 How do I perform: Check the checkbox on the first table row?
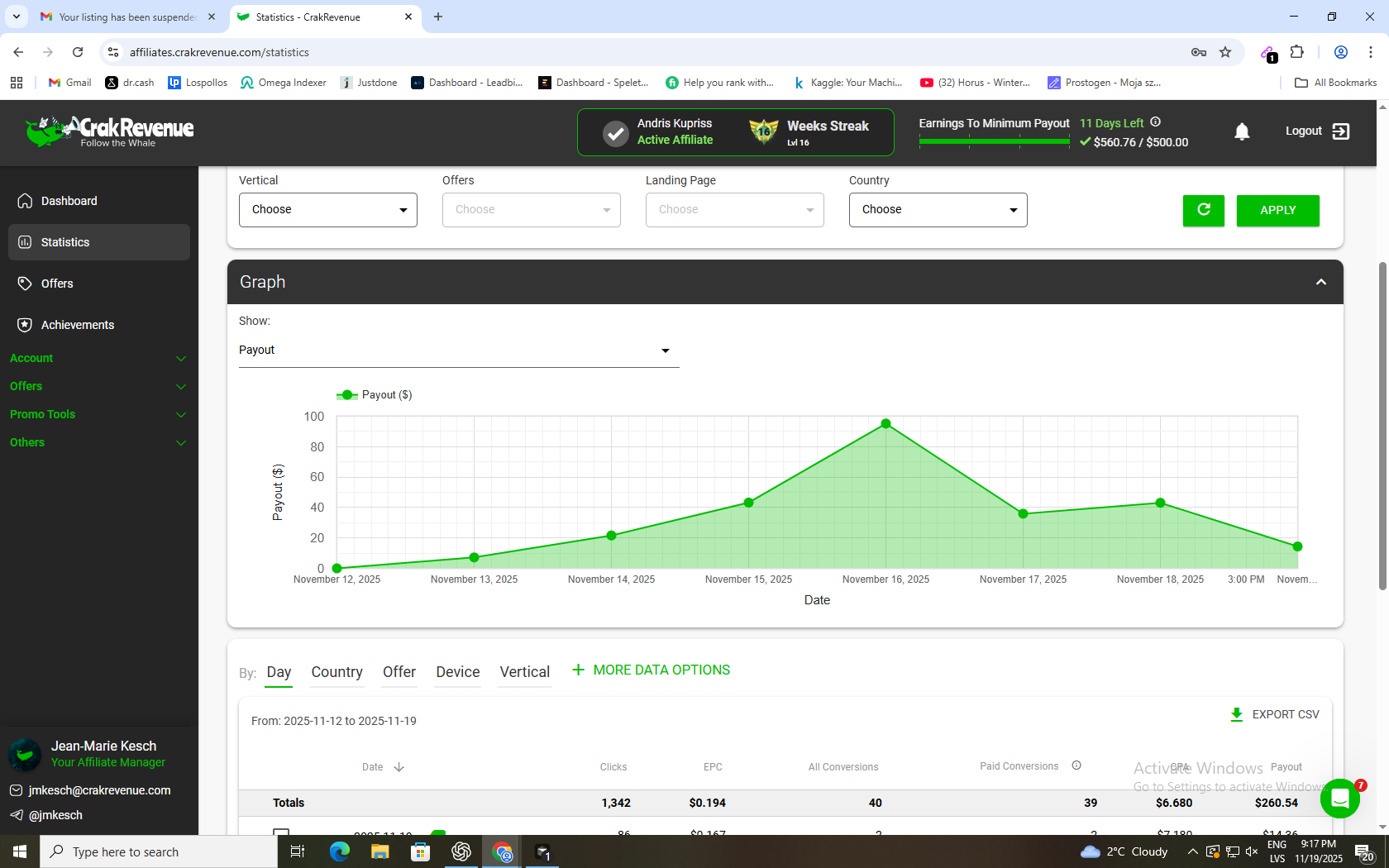281,834
